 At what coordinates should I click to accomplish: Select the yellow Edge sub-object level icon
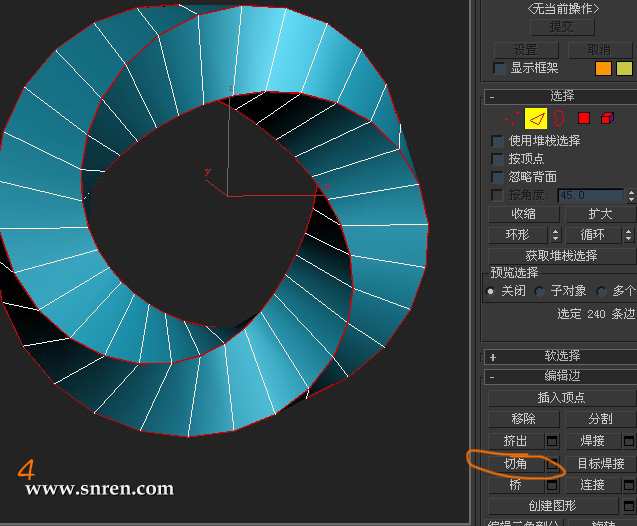(x=536, y=118)
